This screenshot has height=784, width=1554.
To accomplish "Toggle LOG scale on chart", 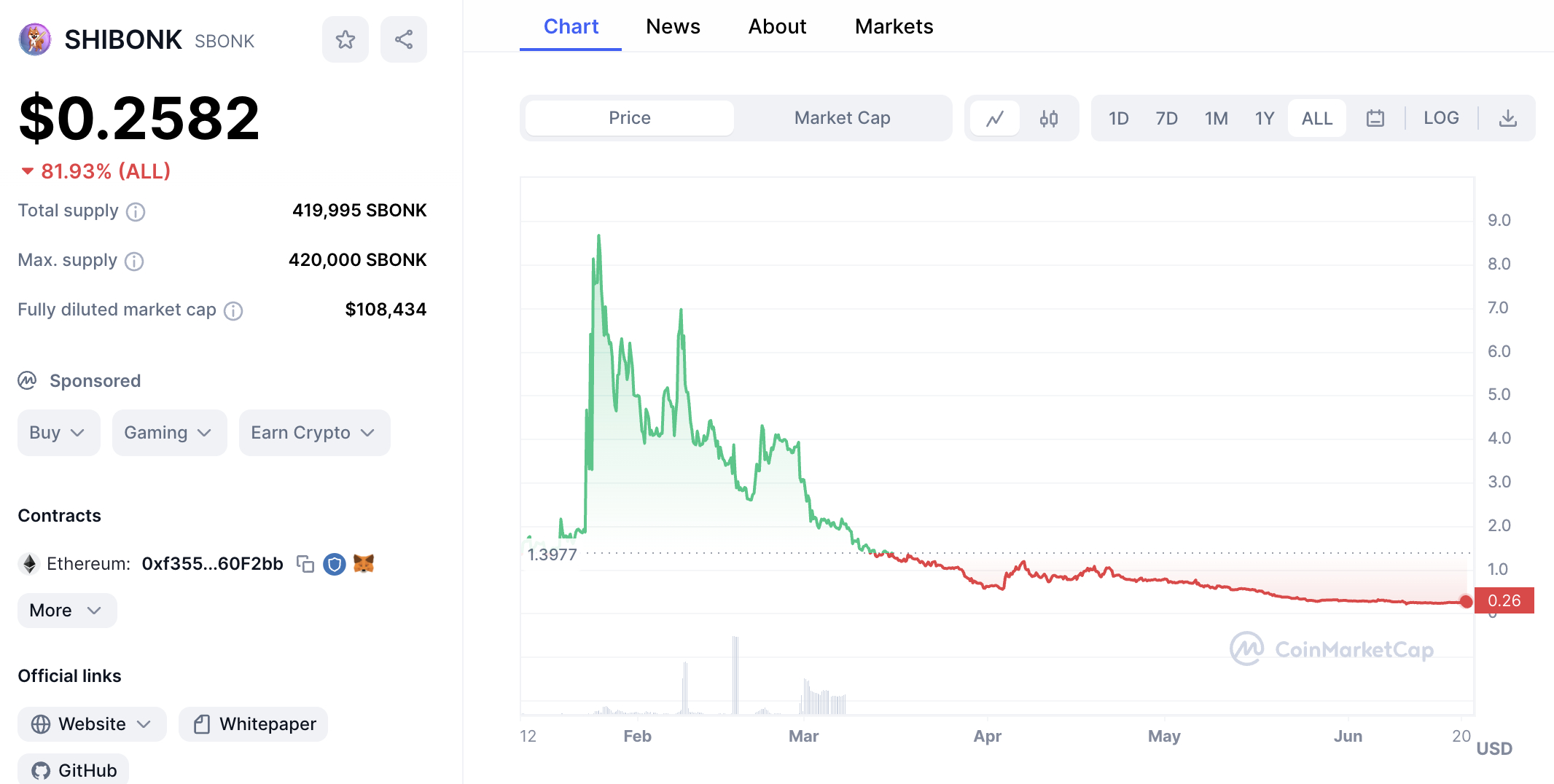I will coord(1441,118).
